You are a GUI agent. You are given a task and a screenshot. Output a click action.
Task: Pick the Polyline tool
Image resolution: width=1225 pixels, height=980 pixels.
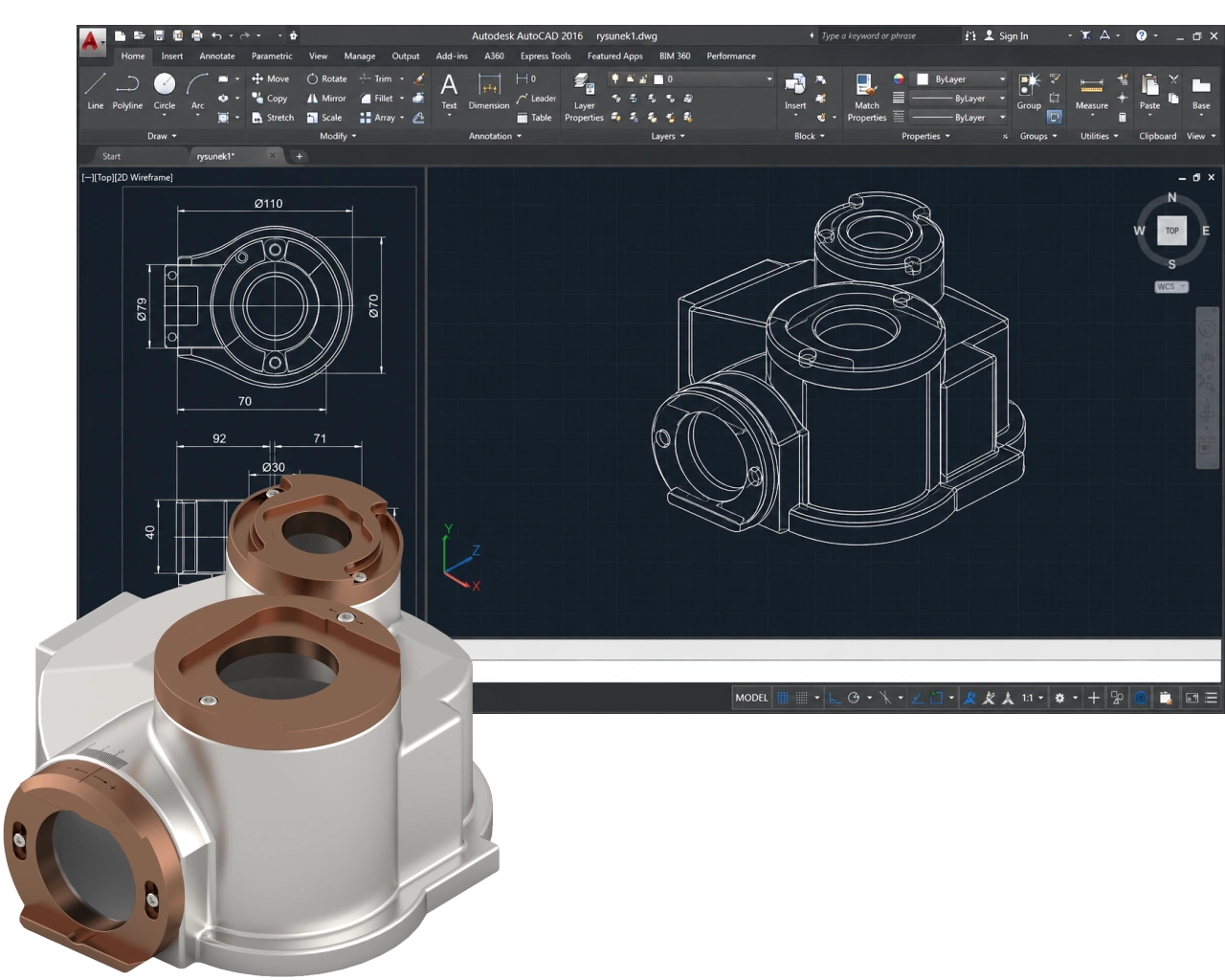pos(127,91)
